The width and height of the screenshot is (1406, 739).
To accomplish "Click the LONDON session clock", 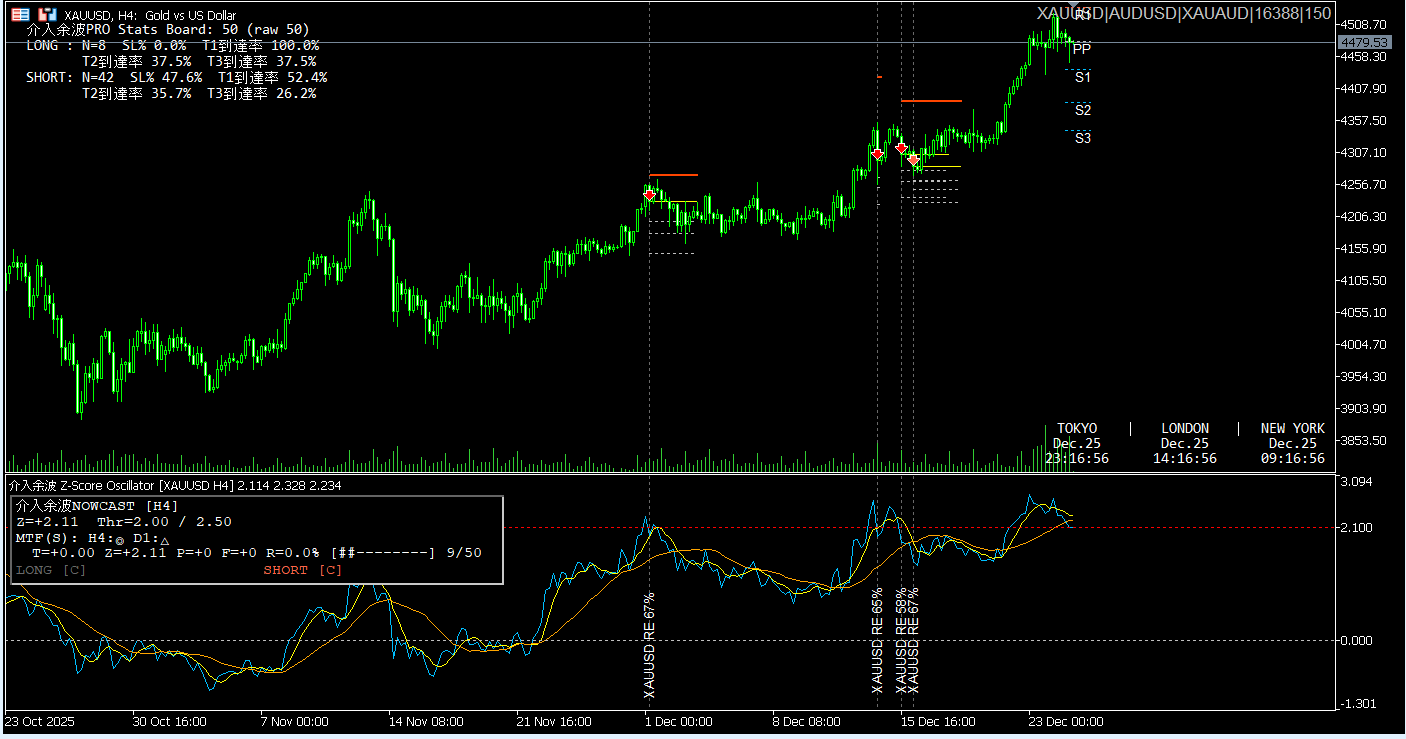I will tap(1185, 443).
